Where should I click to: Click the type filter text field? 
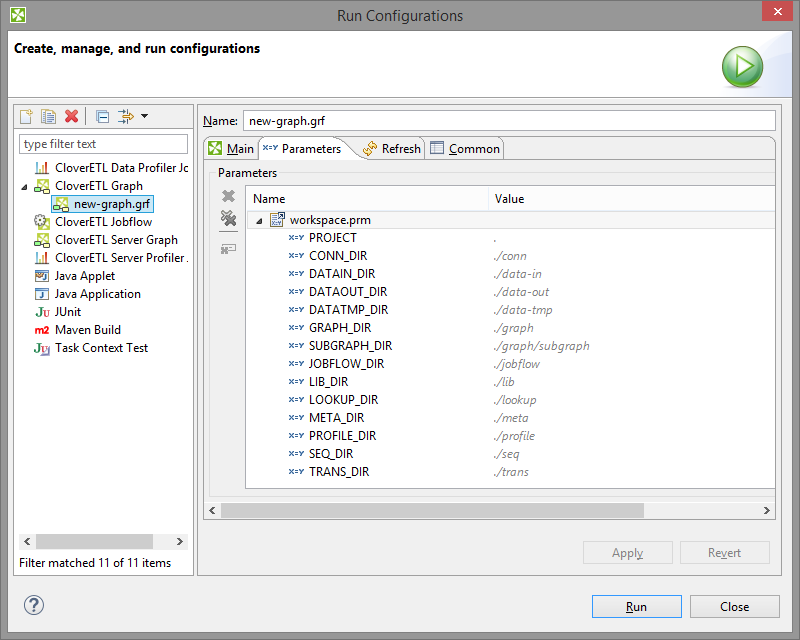point(103,144)
